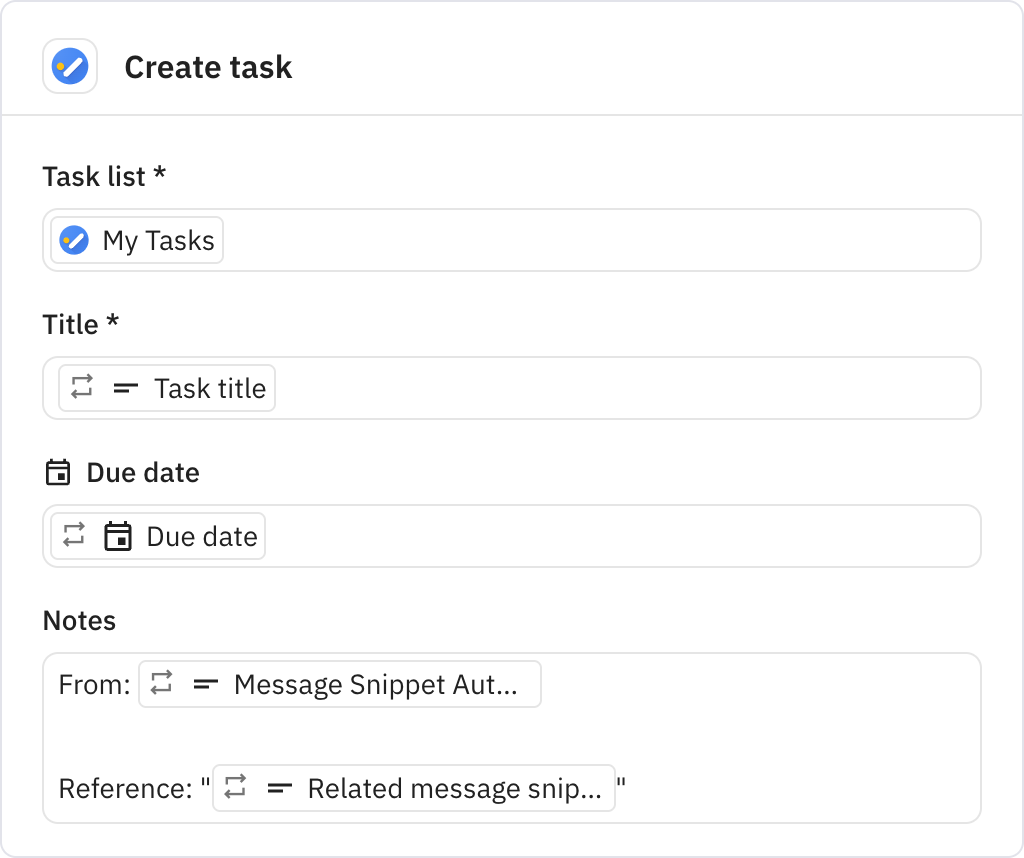Click the calendar icon inside the Due date token
Image resolution: width=1024 pixels, height=858 pixels.
point(117,536)
